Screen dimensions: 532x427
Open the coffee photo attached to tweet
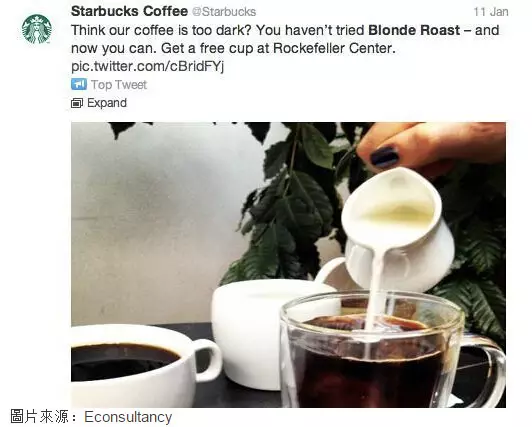pos(288,265)
